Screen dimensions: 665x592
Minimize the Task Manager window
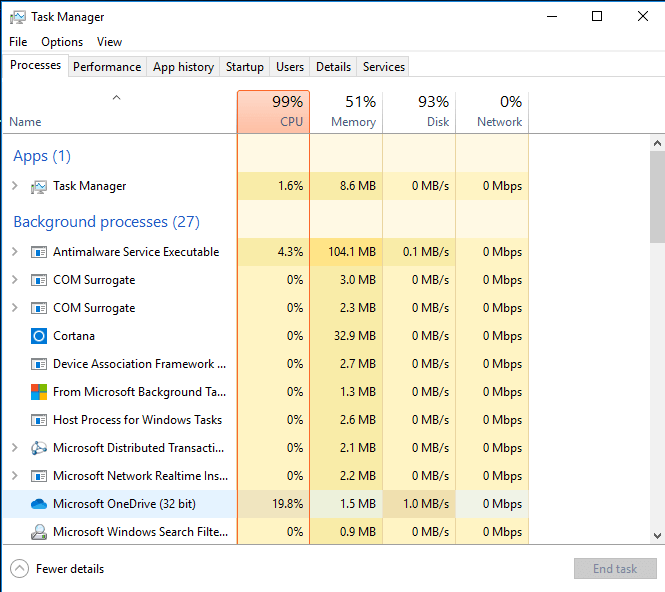coord(552,17)
